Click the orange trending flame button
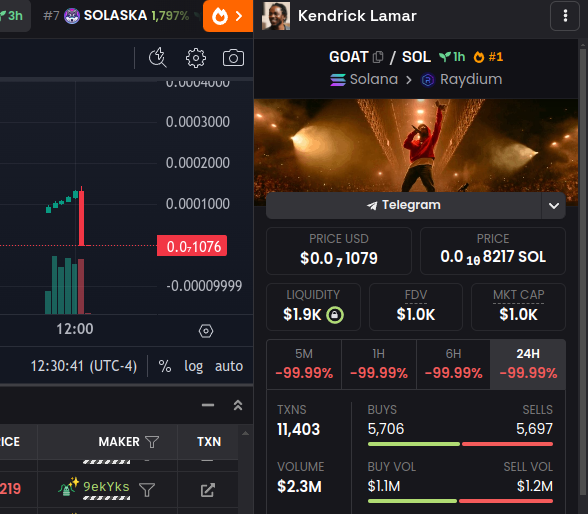The image size is (588, 514). (228, 16)
